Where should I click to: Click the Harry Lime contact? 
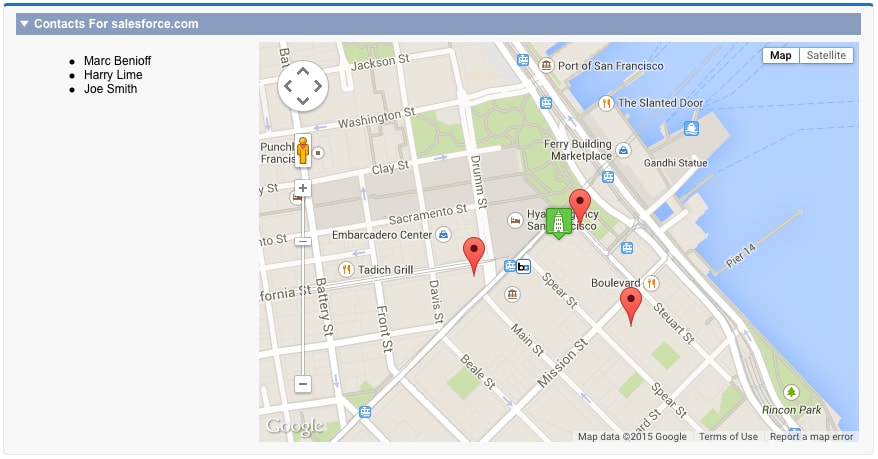(x=113, y=74)
